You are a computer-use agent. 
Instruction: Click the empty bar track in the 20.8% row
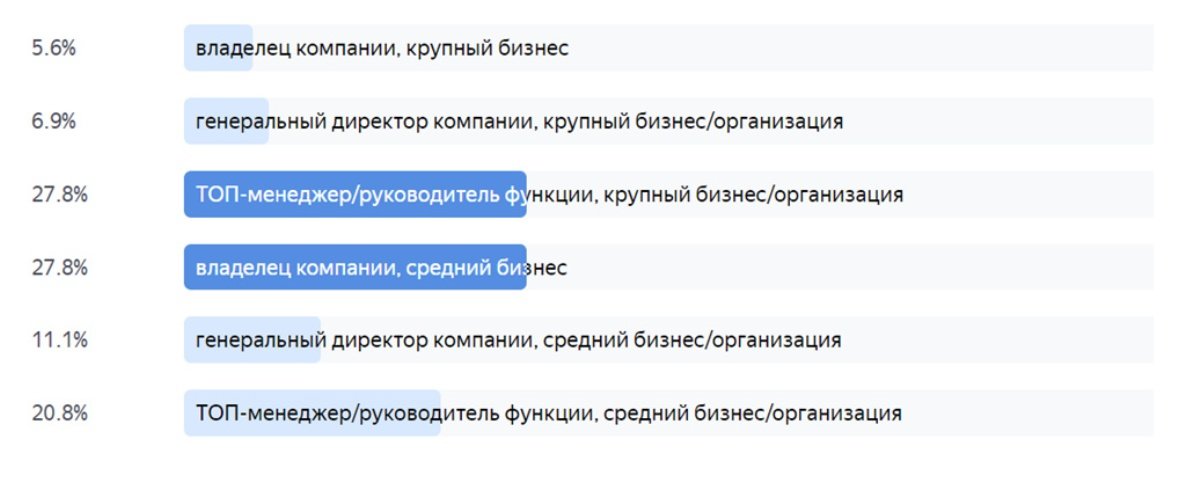tap(1030, 413)
